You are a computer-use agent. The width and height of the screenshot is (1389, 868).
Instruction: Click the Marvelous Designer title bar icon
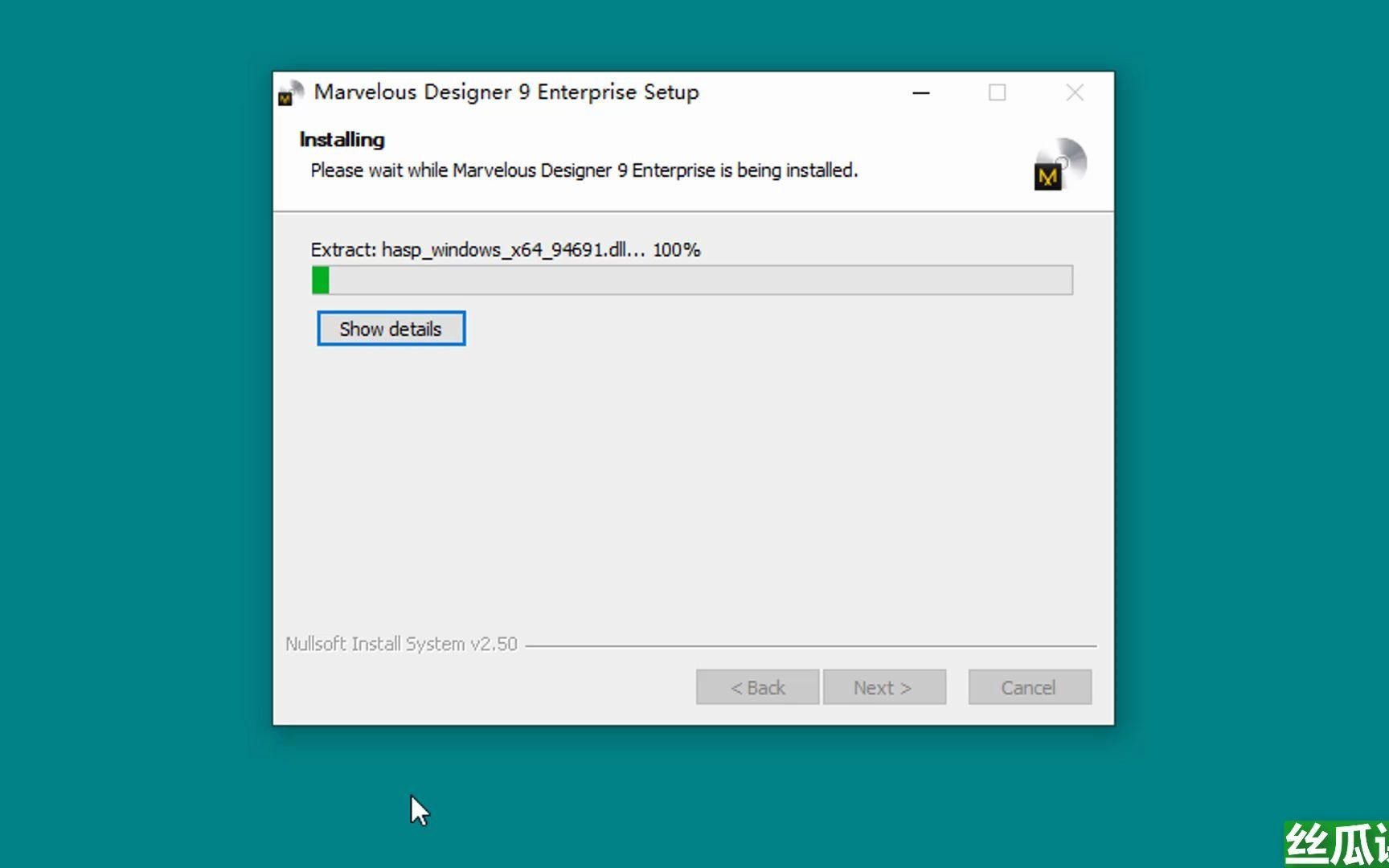(290, 93)
